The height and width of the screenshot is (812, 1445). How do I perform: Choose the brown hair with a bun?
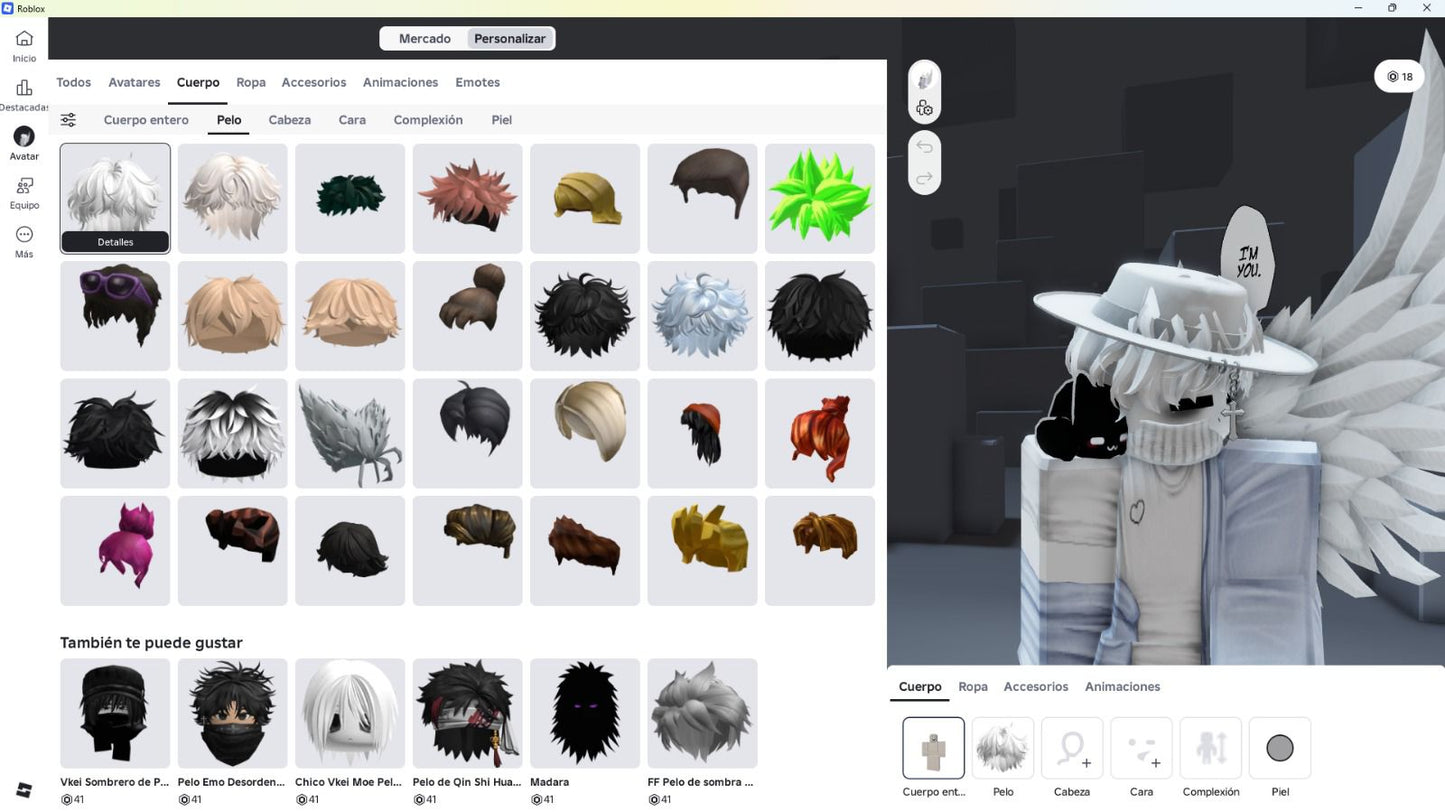pos(468,316)
